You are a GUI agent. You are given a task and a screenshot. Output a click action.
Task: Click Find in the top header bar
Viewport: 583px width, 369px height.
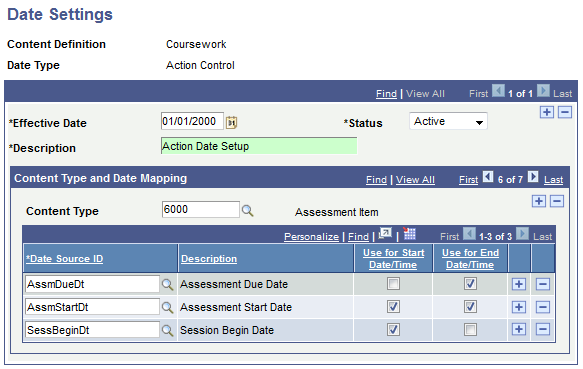coord(386,94)
